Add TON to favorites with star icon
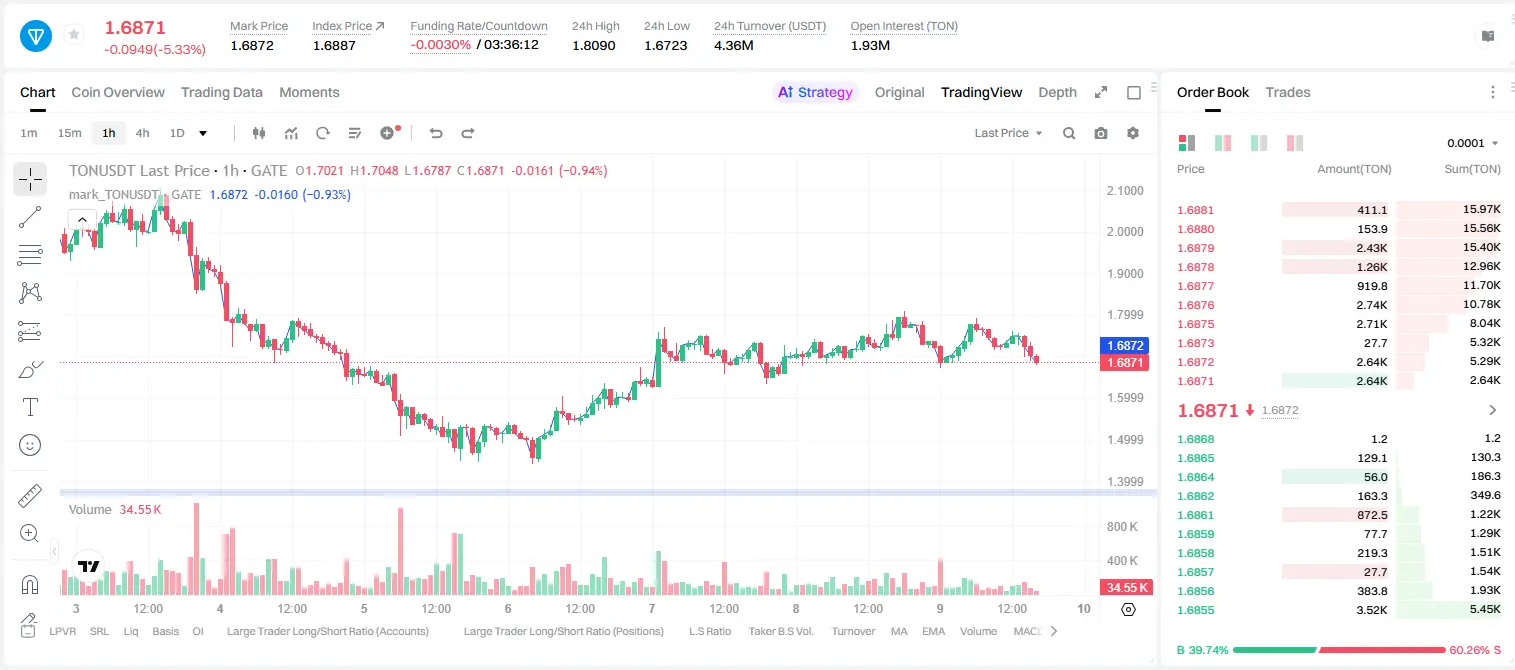Screen dimensions: 1515x670 coord(74,35)
